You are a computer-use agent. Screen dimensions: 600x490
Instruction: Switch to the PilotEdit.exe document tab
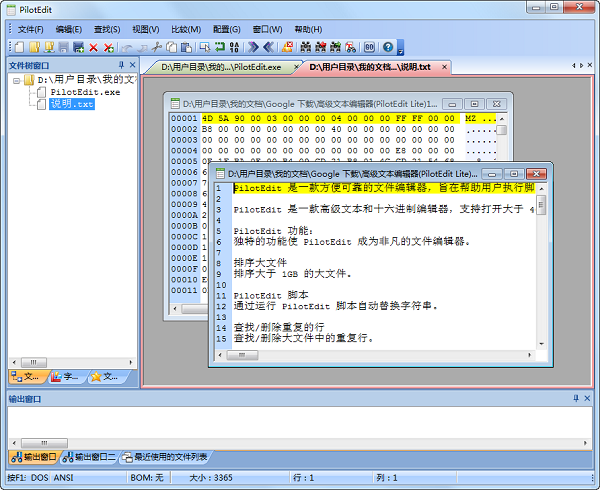tap(227, 67)
